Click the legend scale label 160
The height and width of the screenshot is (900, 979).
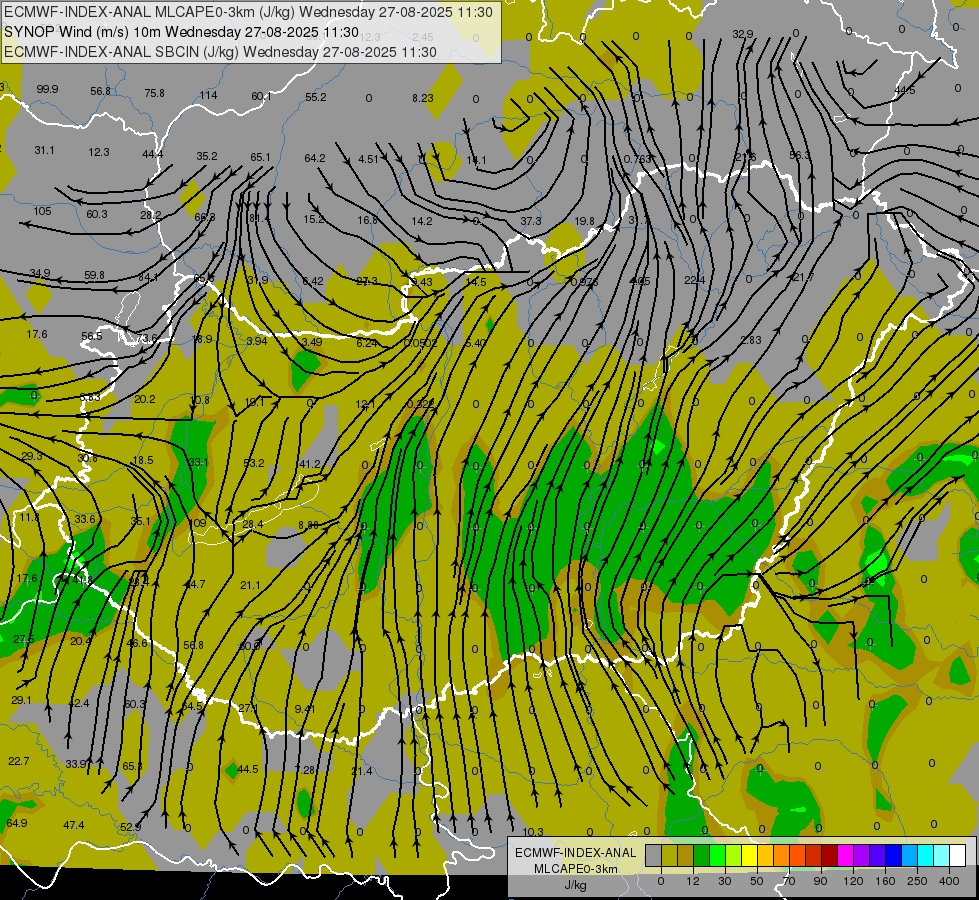[885, 881]
